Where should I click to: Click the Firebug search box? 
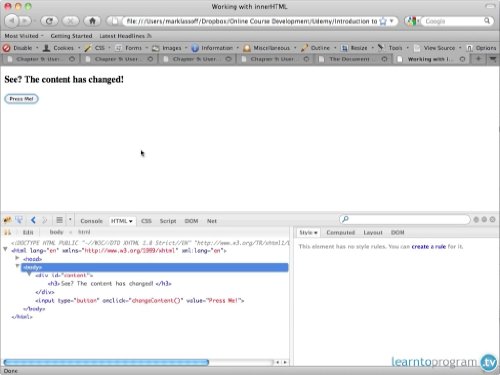pos(405,219)
